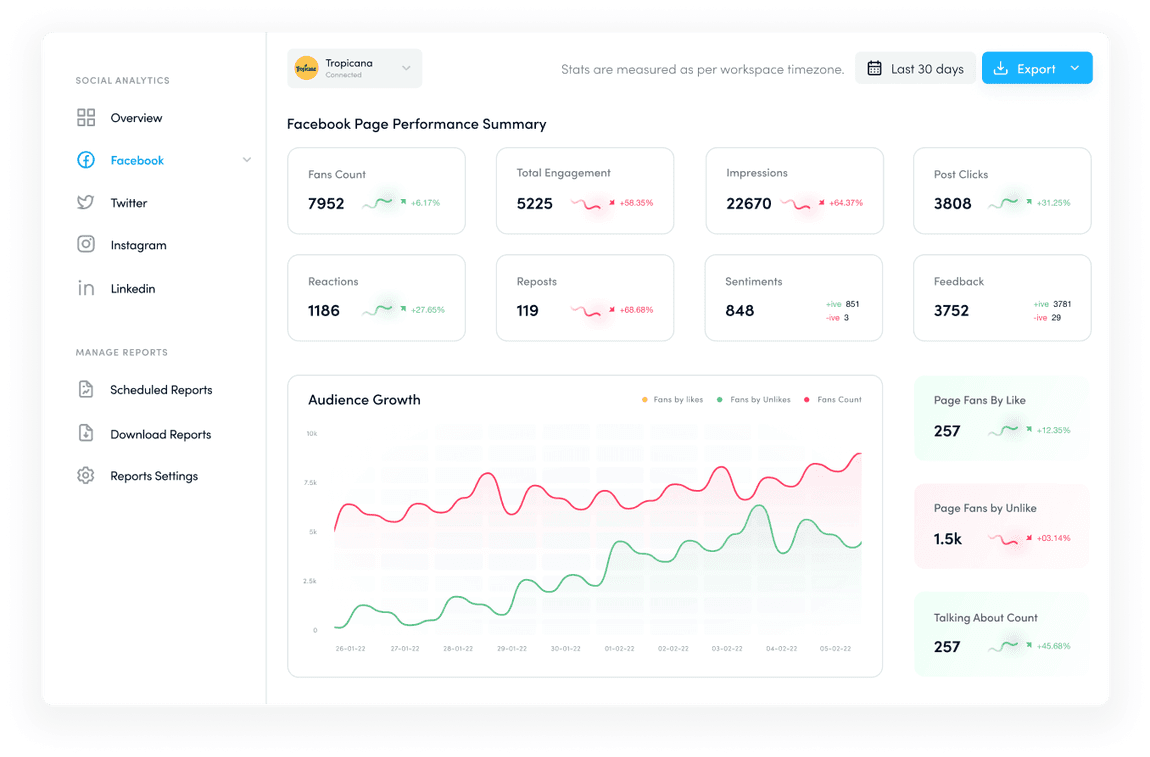Switch to the Linkedin section
Viewport: 1150px width, 757px height.
(x=132, y=288)
